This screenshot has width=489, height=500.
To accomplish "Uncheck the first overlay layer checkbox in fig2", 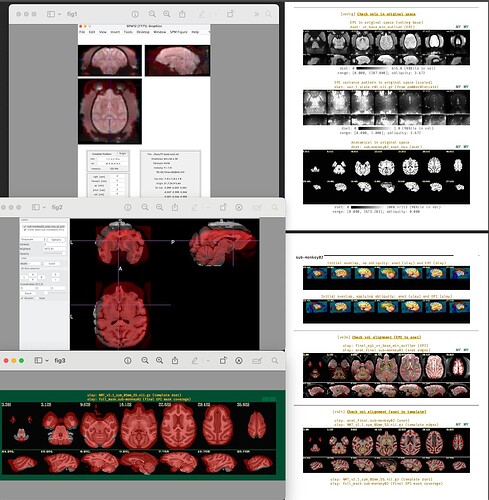I will (x=24, y=226).
